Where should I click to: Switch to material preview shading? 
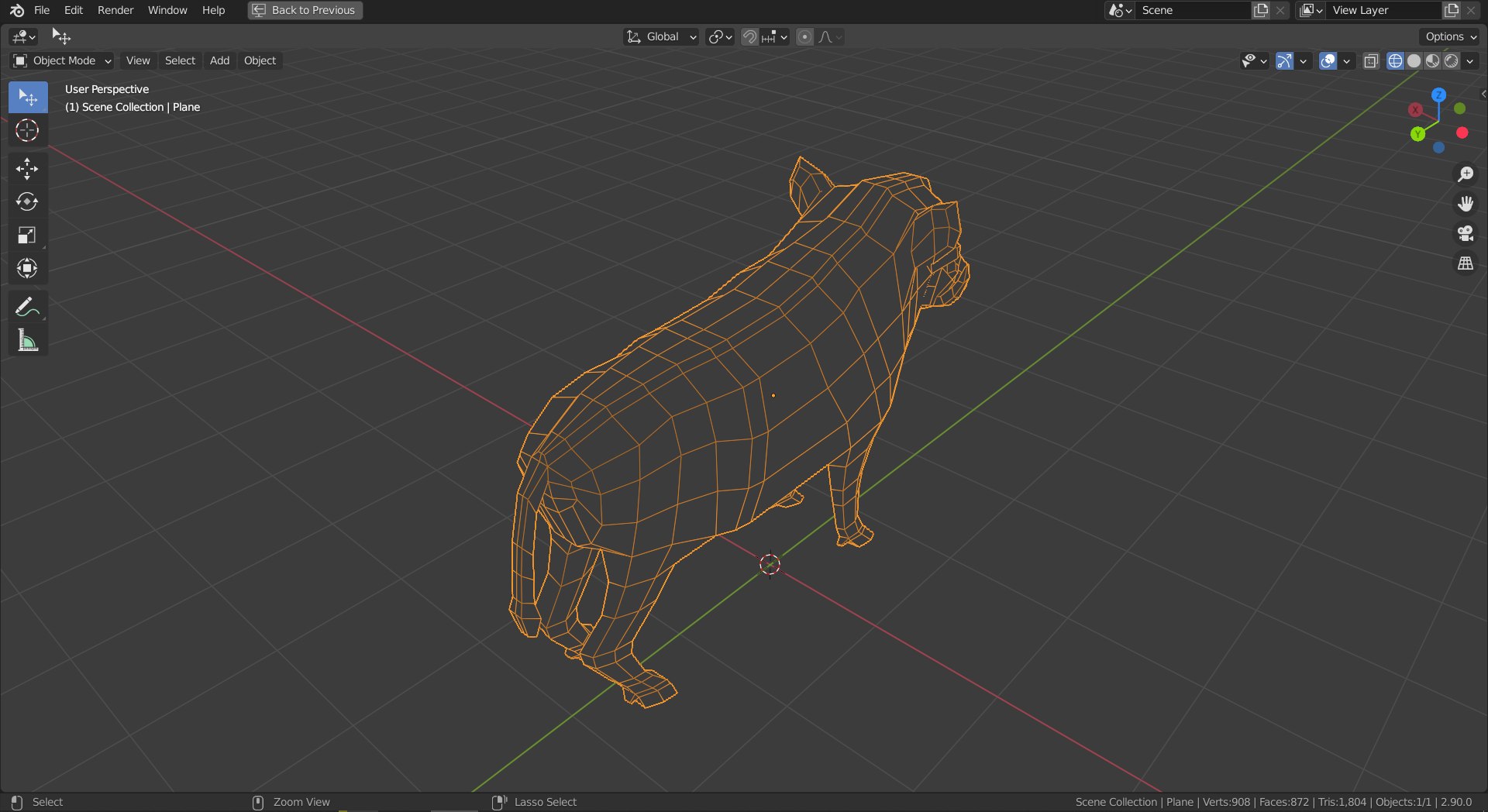tap(1432, 60)
